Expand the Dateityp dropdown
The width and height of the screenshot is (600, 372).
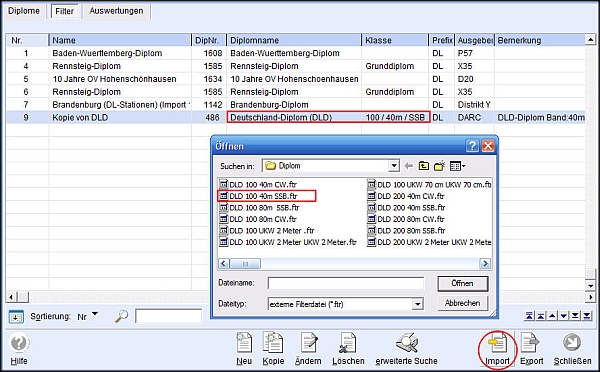(417, 304)
